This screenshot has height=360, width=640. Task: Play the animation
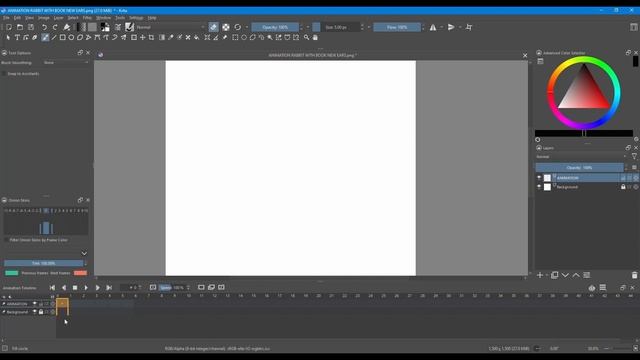pyautogui.click(x=86, y=288)
